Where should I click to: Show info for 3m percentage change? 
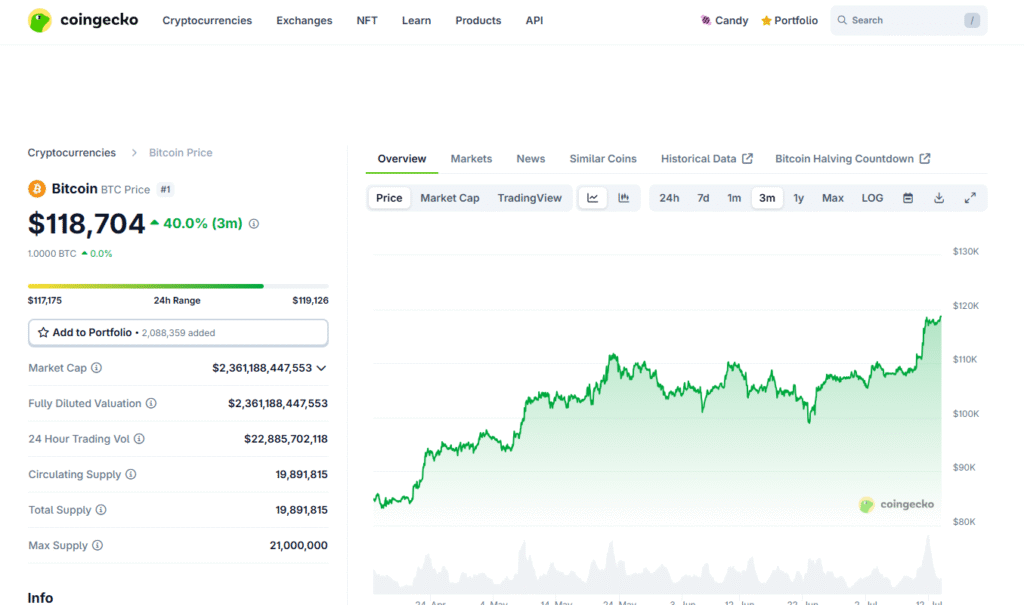click(254, 224)
